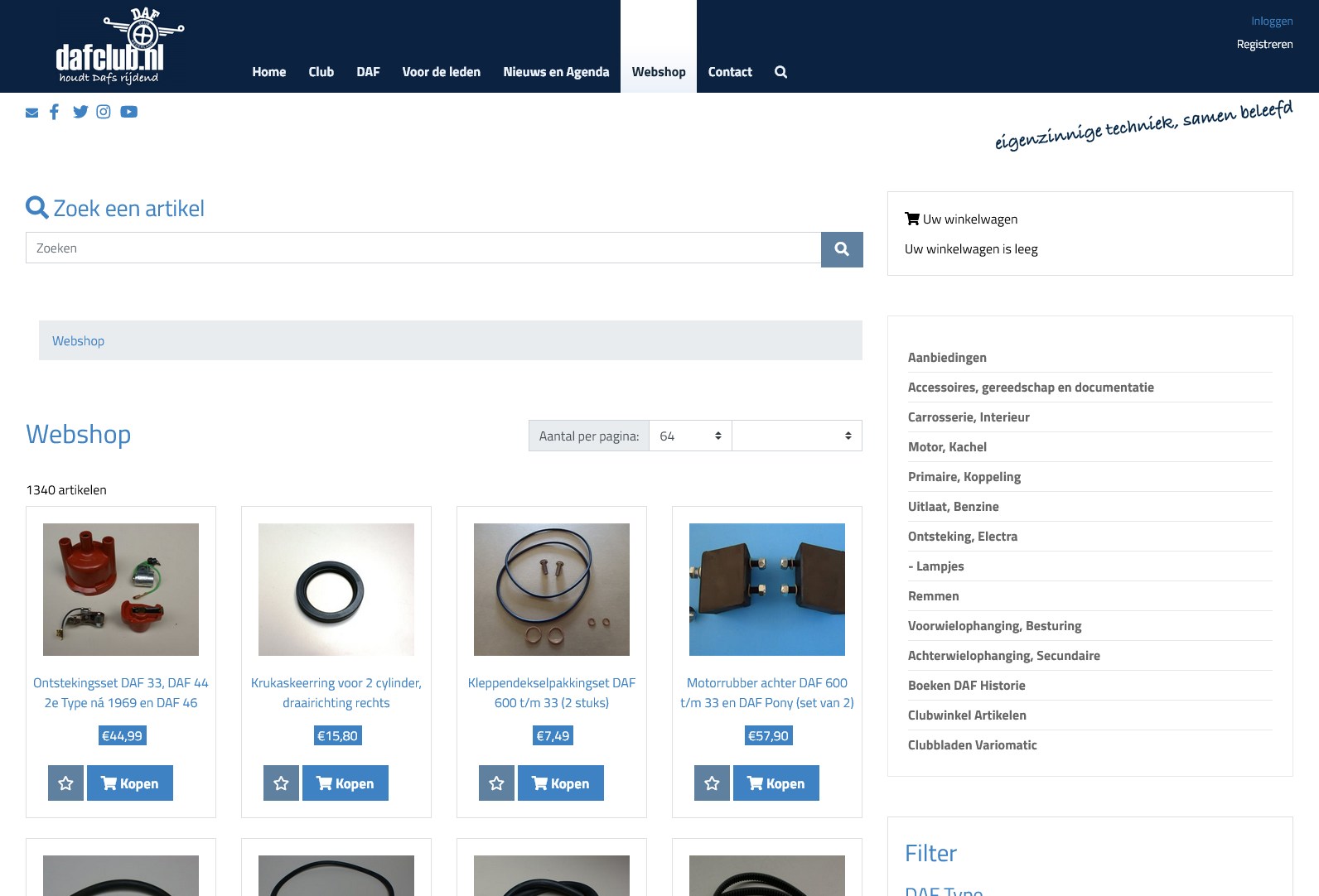Viewport: 1319px width, 896px height.
Task: Click Kopen for Motorrubber achter DAF 600
Action: (776, 783)
